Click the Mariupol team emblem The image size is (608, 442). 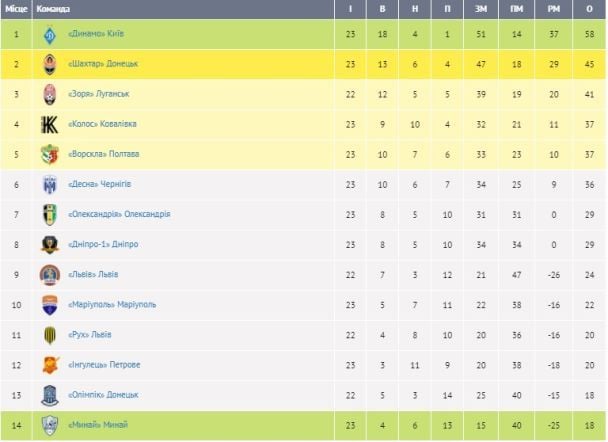[x=48, y=304]
